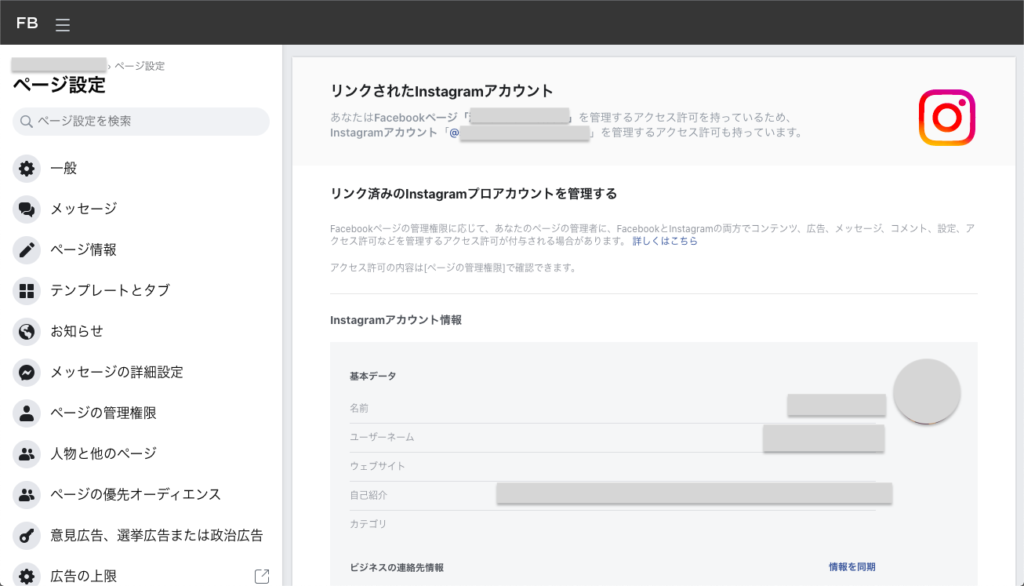Click the Instagram logo icon
The image size is (1024, 586).
pyautogui.click(x=947, y=118)
